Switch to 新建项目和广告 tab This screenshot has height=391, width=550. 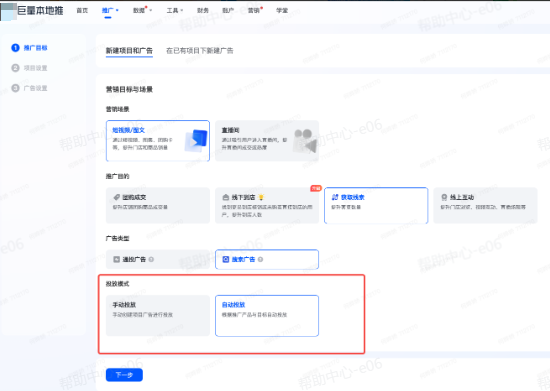(129, 51)
